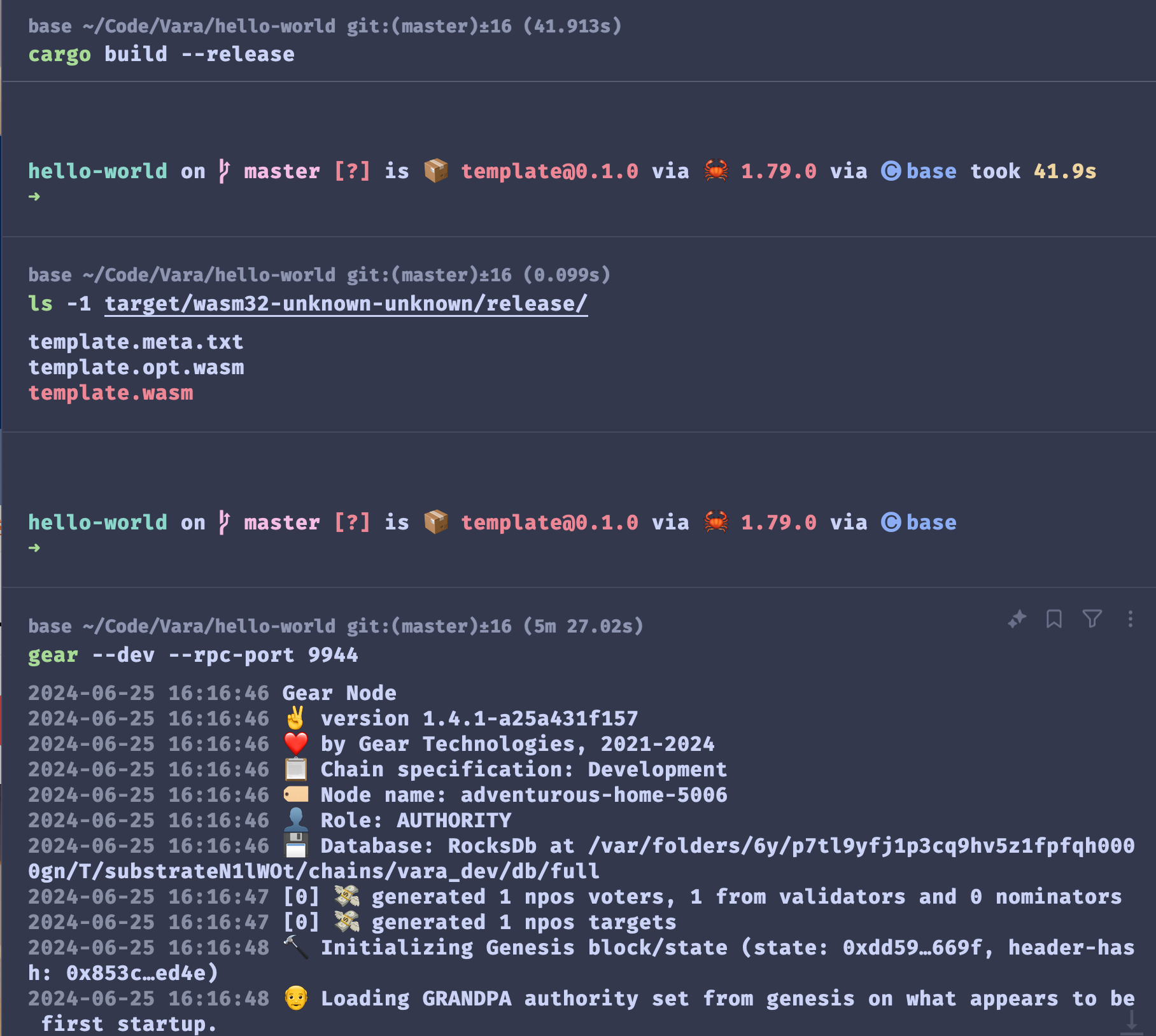Click the first prompt's conda base icon
Viewport: 1156px width, 1036px height.
pyautogui.click(x=891, y=171)
